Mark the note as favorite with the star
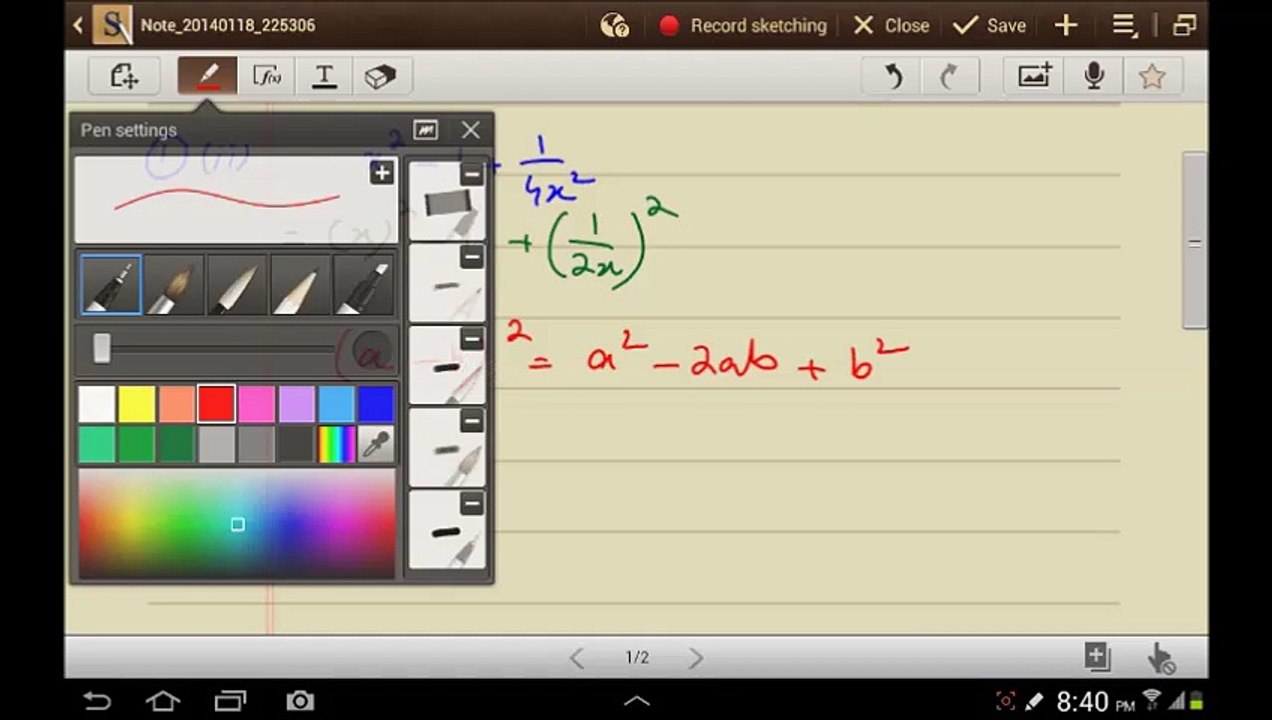The width and height of the screenshot is (1272, 720). 1152,76
